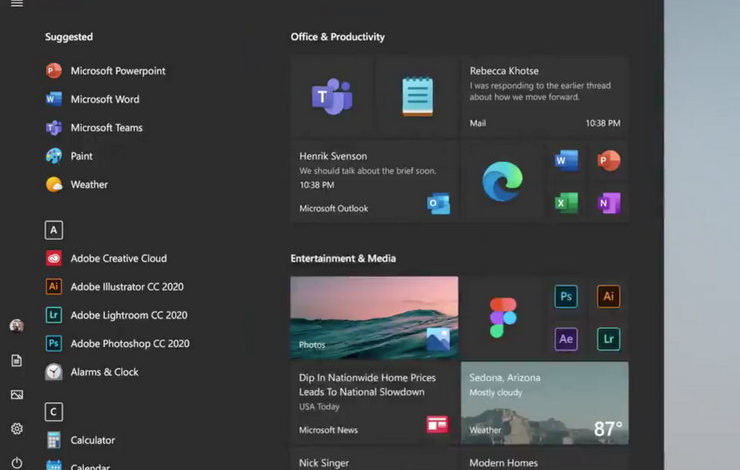This screenshot has width=740, height=470.
Task: Open the small After Effects tile
Action: click(566, 339)
